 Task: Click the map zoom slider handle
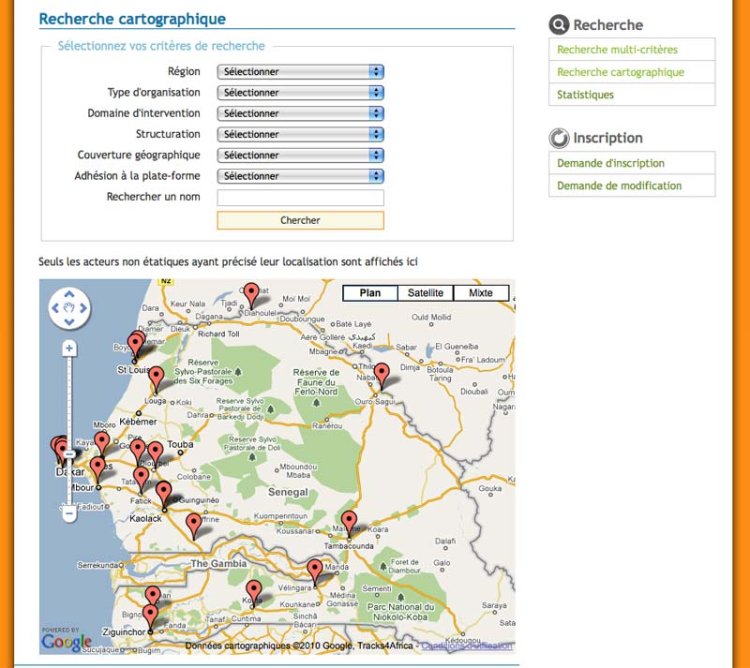click(69, 453)
